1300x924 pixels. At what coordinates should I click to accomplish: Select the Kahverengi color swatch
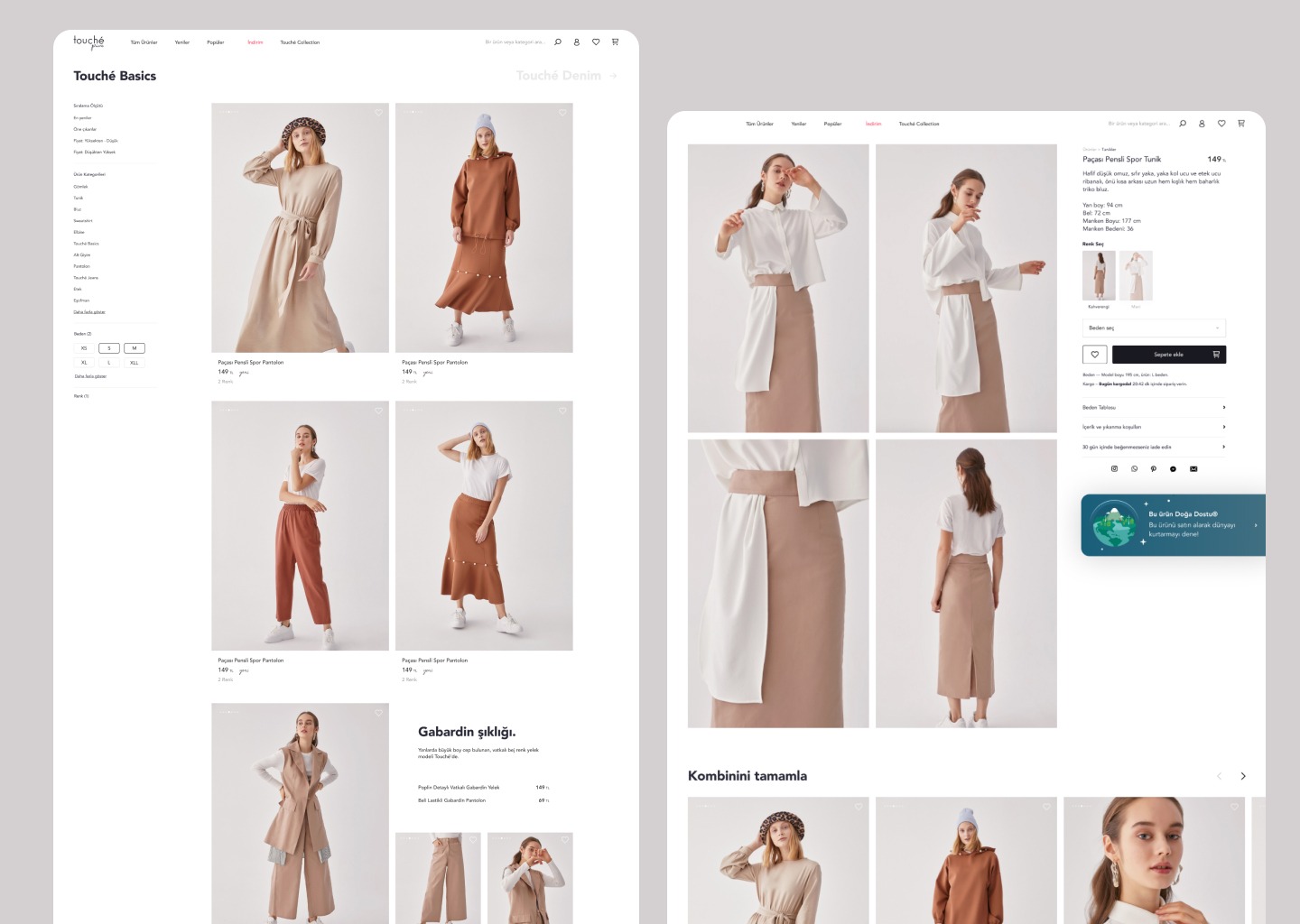1099,276
